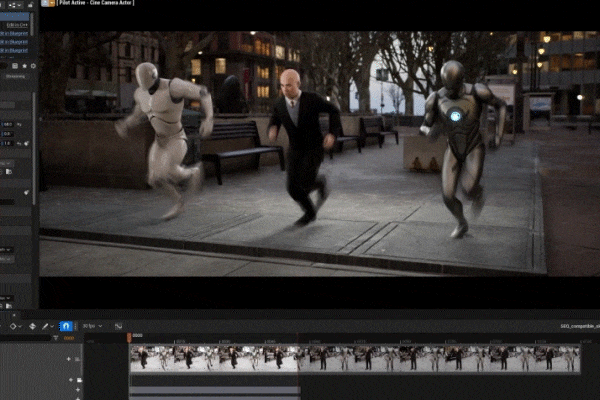Click the grid view icon in details panel
Screen dimensions: 600x400
[15, 66]
